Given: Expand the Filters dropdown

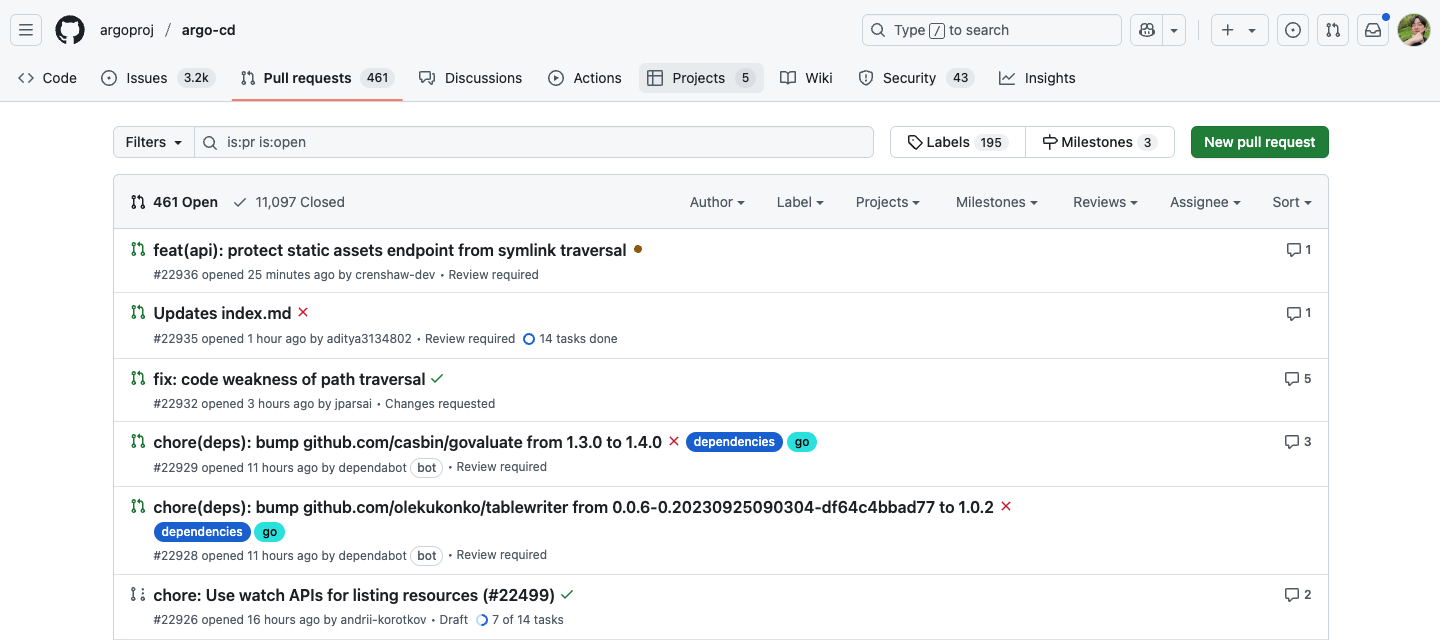Looking at the screenshot, I should [x=154, y=142].
